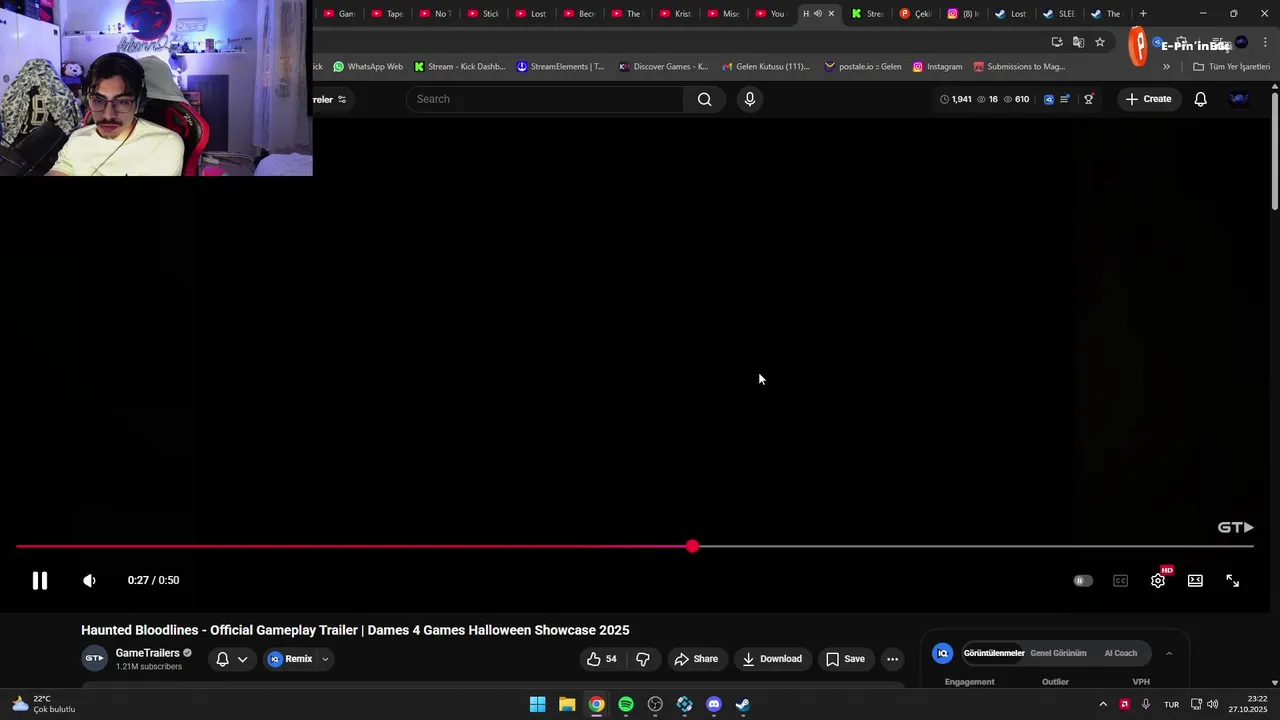Click the Create button
This screenshot has width=1280, height=720.
pos(1148,99)
